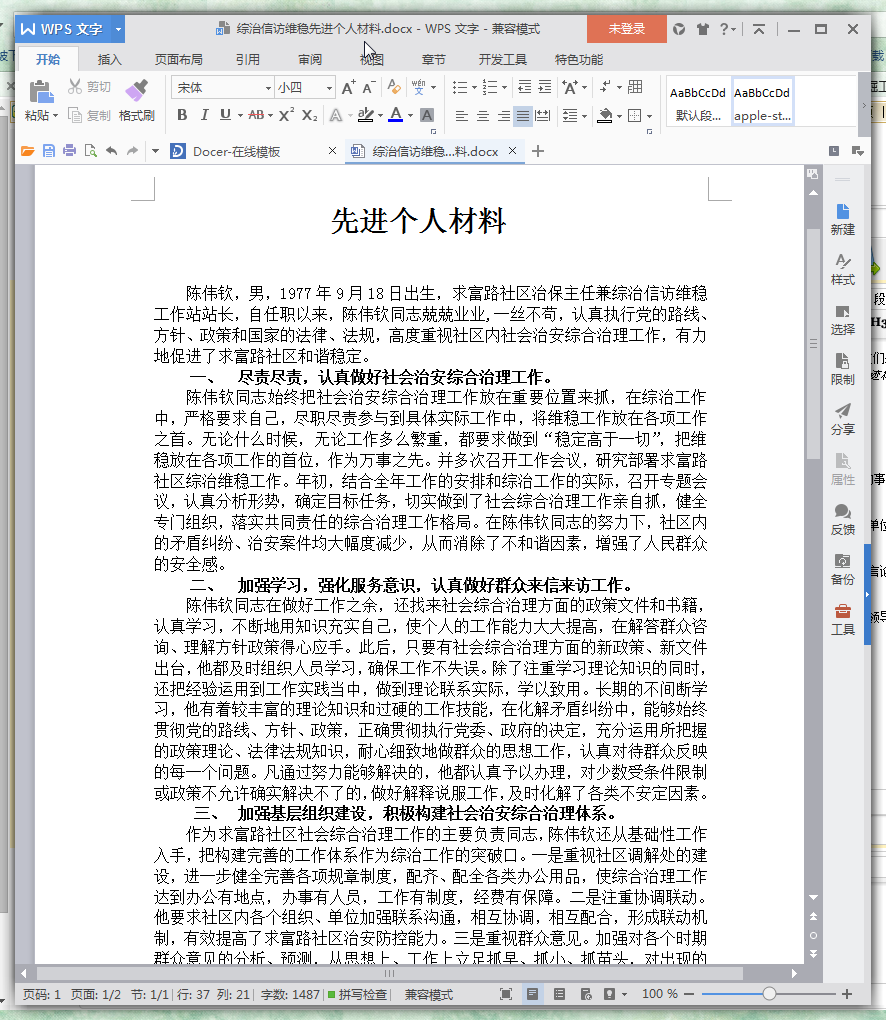Apply the apple-st... style
This screenshot has height=1020, width=886.
[762, 103]
